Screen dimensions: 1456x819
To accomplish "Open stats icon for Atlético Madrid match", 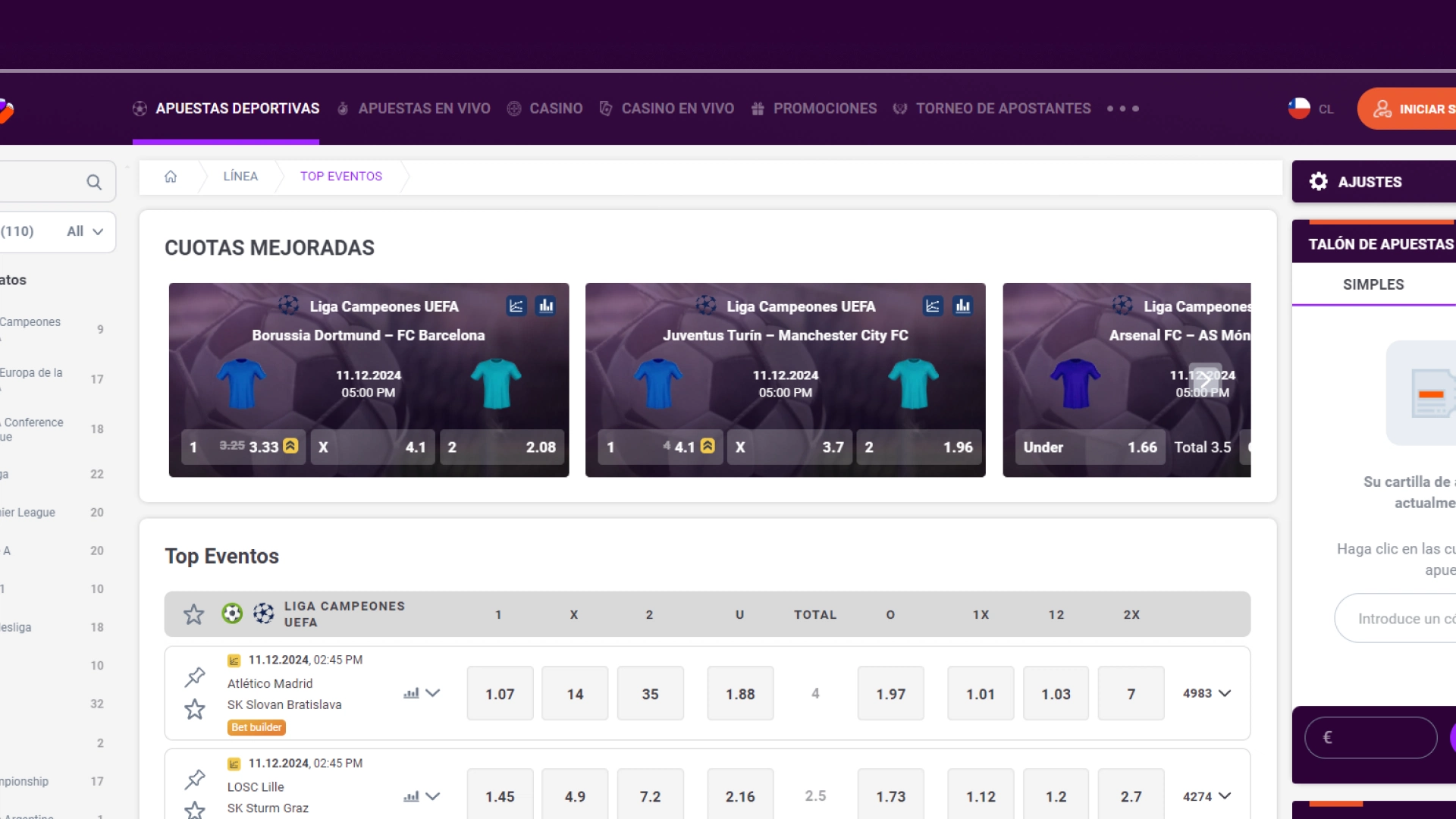I will coord(411,693).
